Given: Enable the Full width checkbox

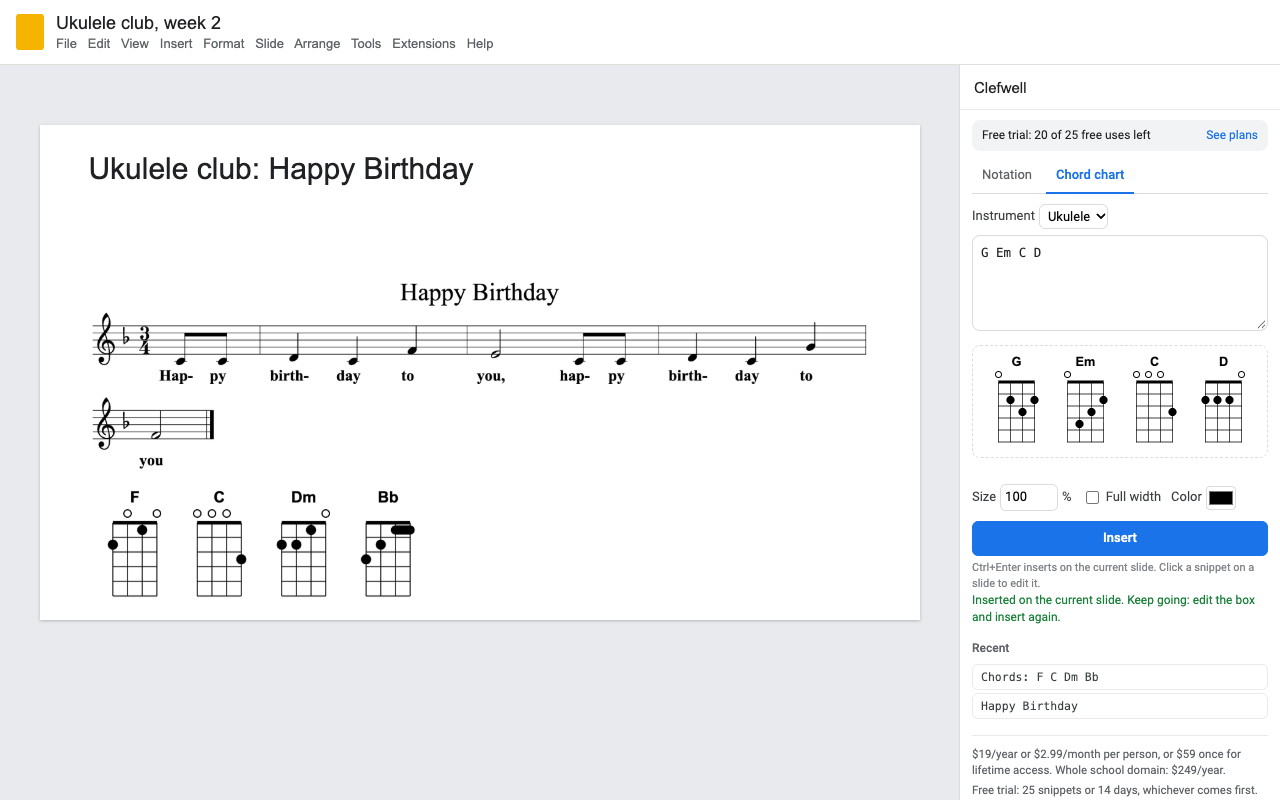Looking at the screenshot, I should (1093, 497).
